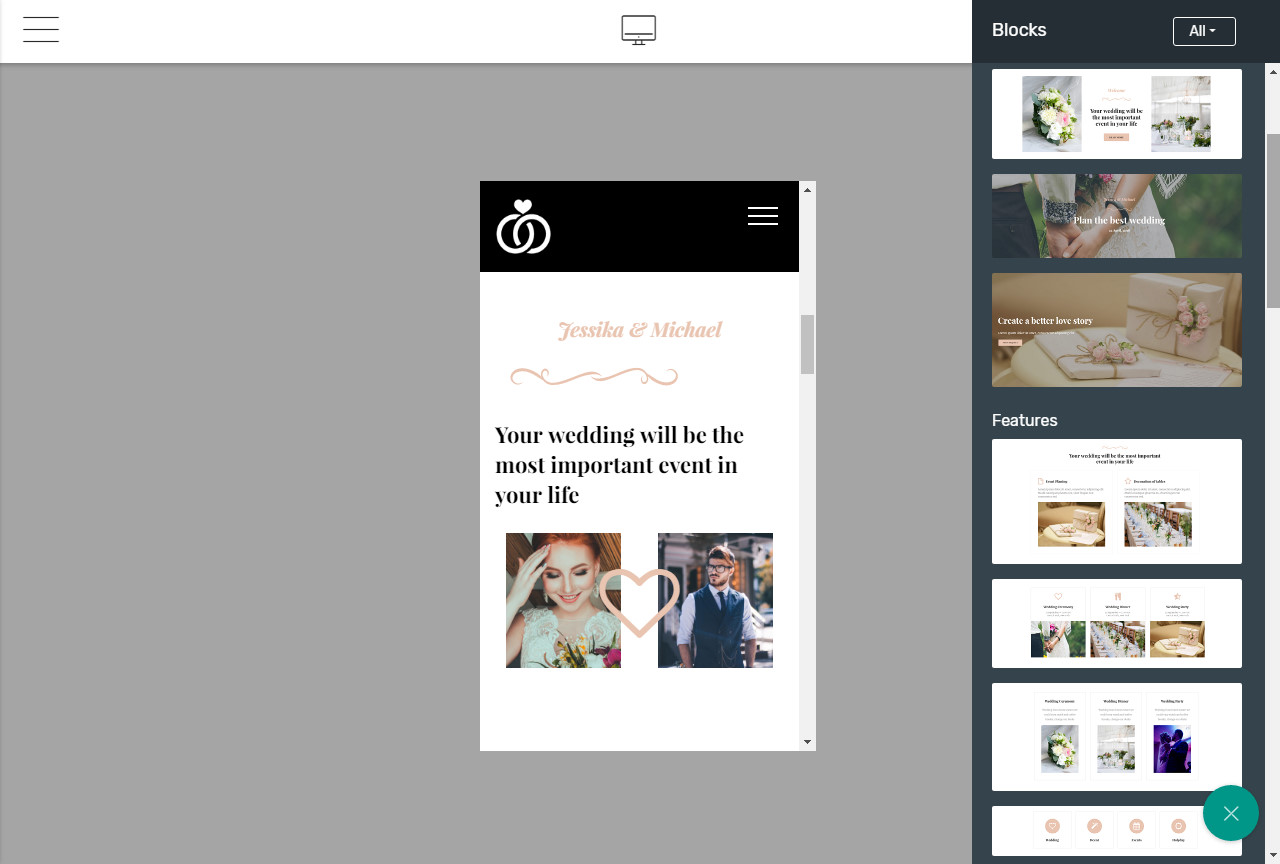
Task: Click the heart icon between photos
Action: click(x=640, y=603)
